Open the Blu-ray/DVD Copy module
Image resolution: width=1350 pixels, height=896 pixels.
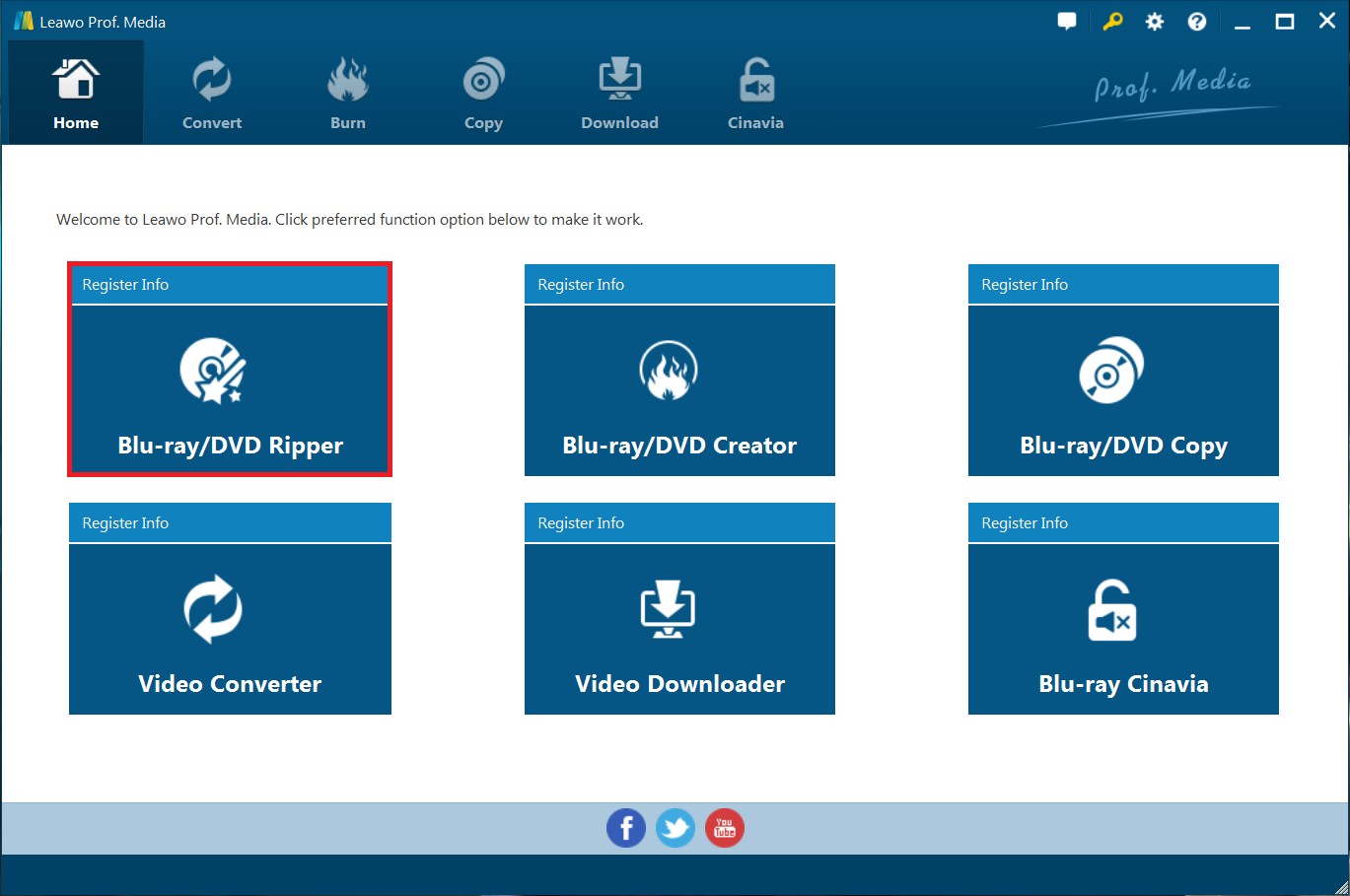(1122, 389)
